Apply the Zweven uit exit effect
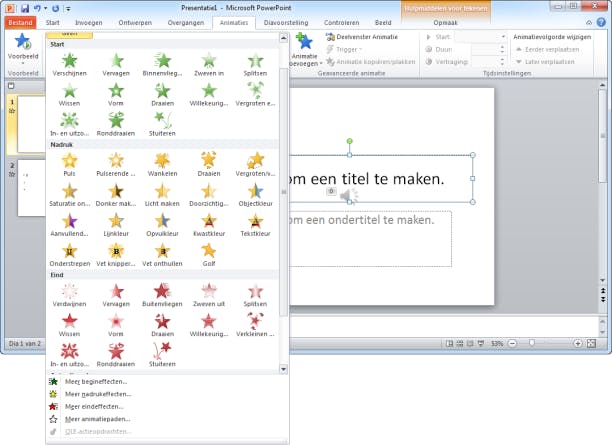 209,295
